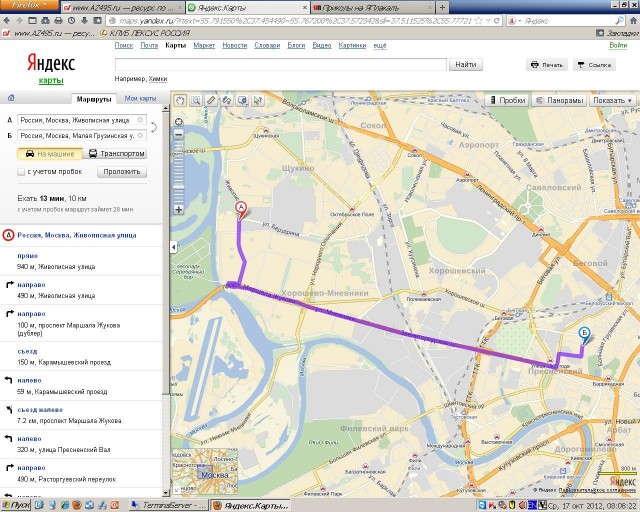Clear the point A address field
Viewport: 640px width, 512px height.
[141, 119]
